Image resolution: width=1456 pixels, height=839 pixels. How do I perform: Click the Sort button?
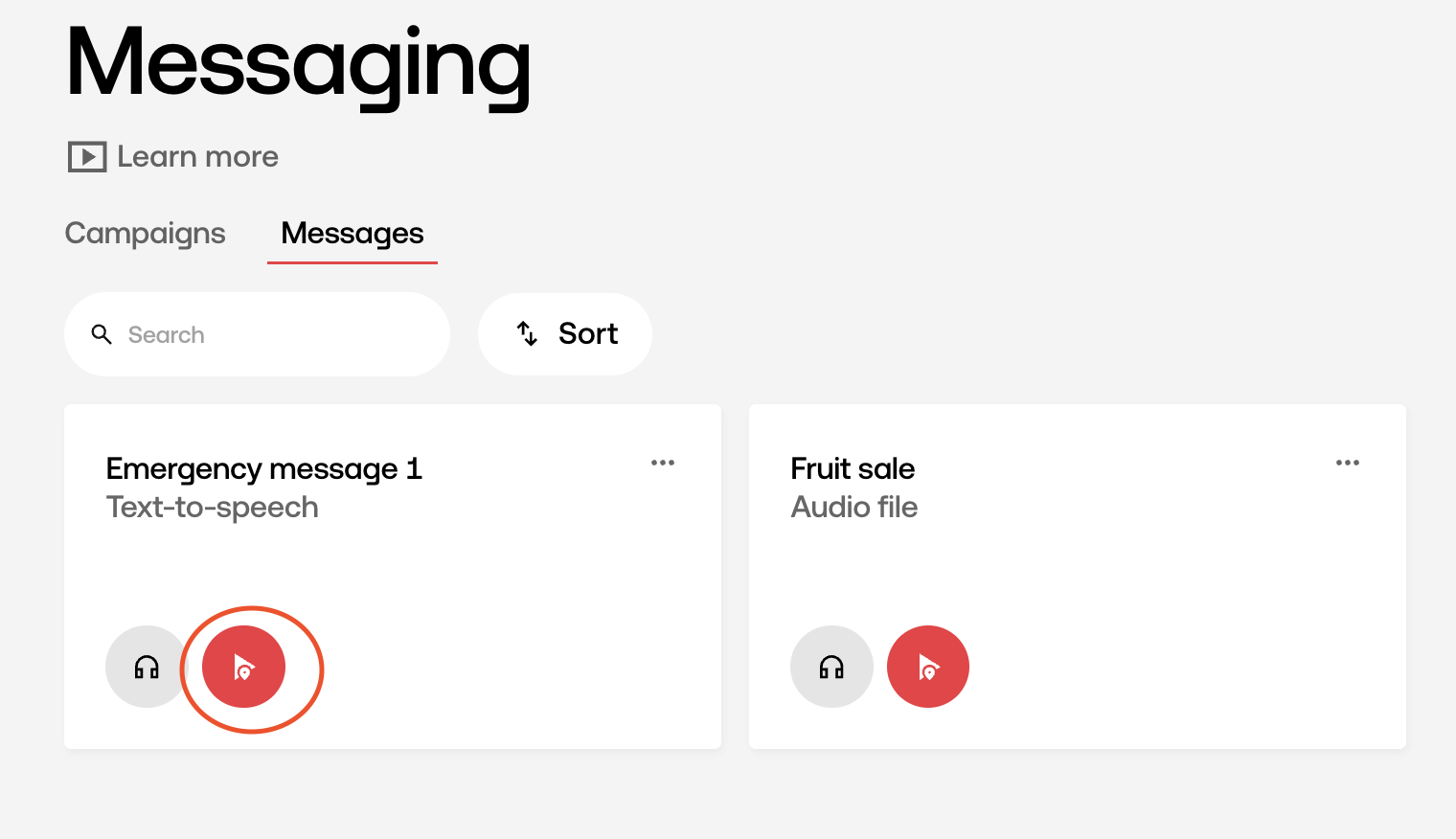[x=565, y=333]
